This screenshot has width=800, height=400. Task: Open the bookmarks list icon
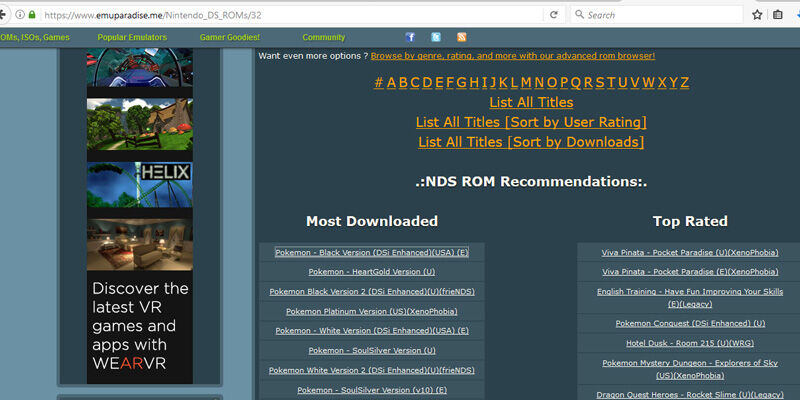[778, 15]
